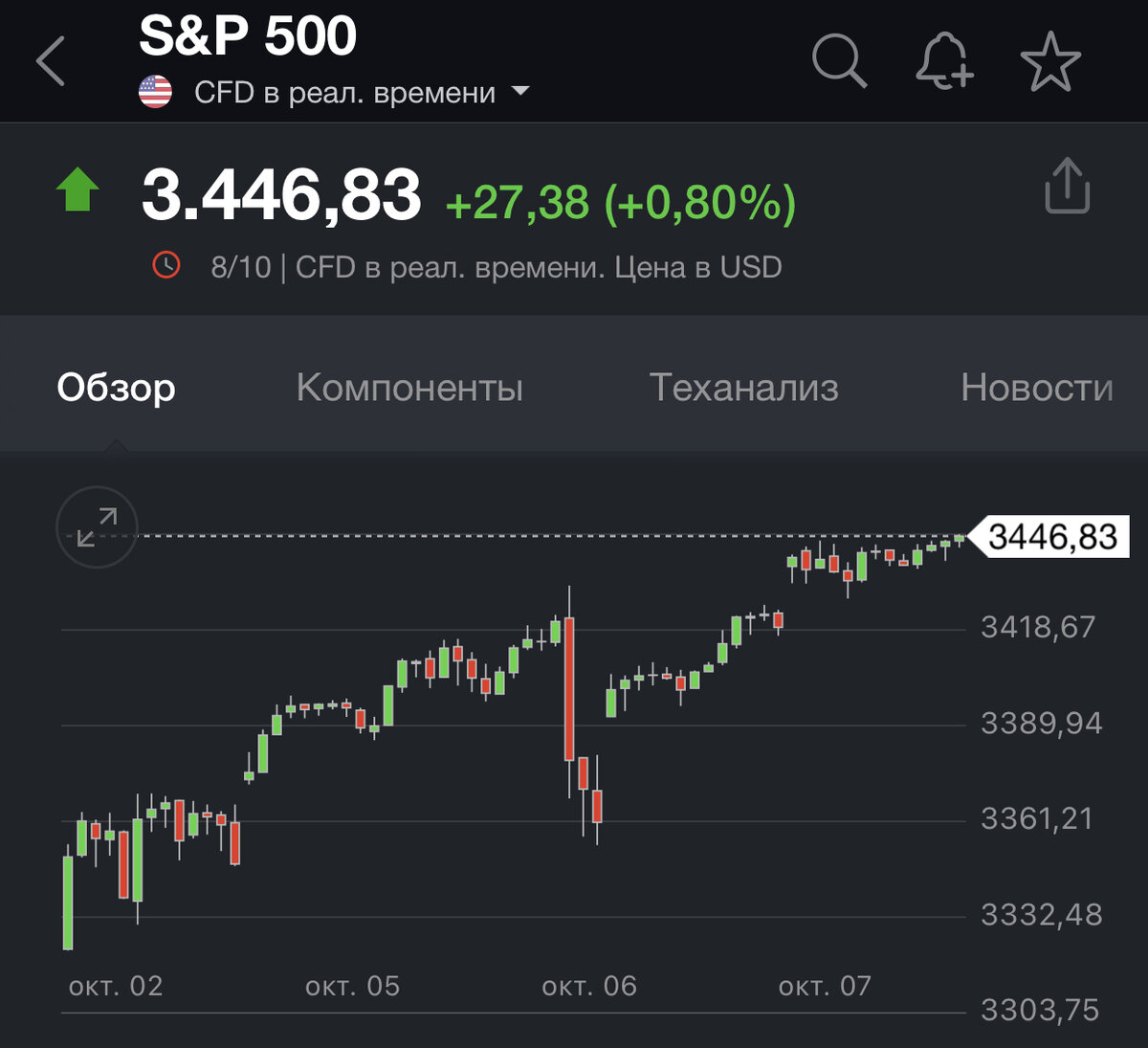
Task: Expand chart to fullscreen with arrows icon
Action: (x=98, y=527)
